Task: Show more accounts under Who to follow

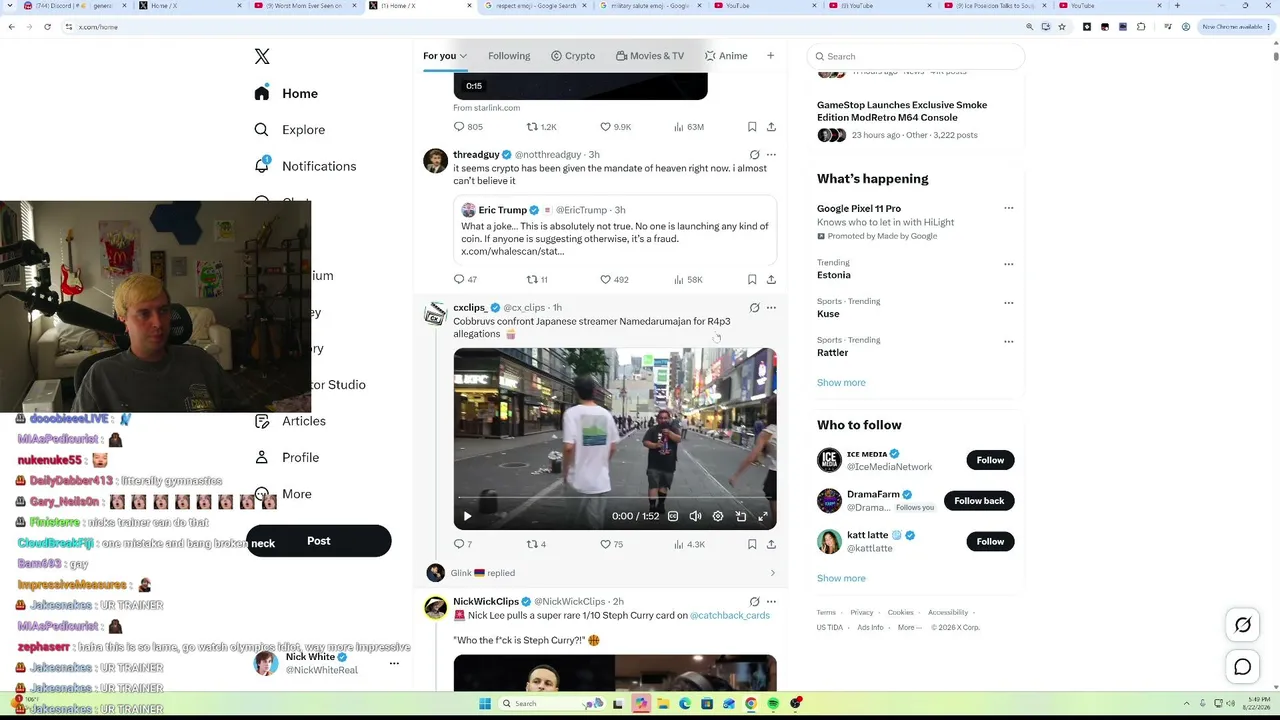Action: [x=841, y=579]
